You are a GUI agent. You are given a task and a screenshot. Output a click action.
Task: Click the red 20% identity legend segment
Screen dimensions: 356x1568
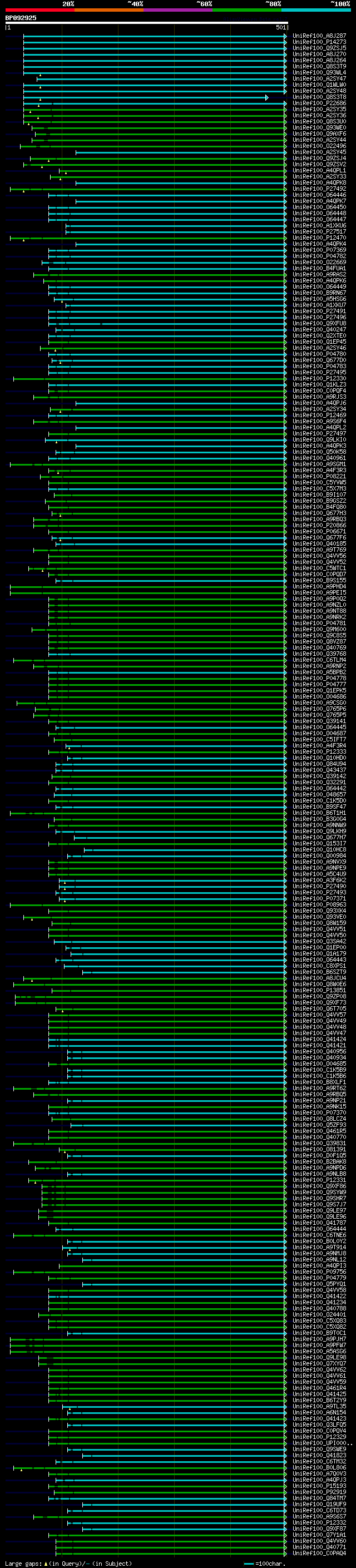(39, 10)
